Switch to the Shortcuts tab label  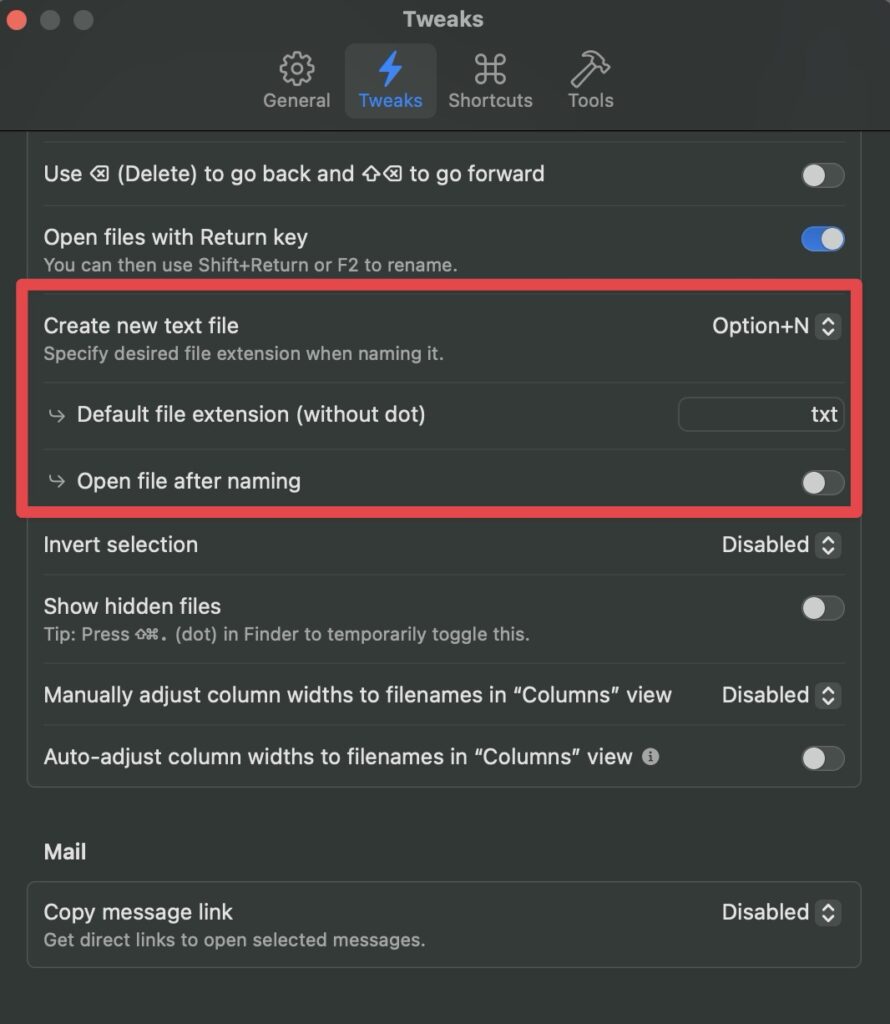[490, 101]
